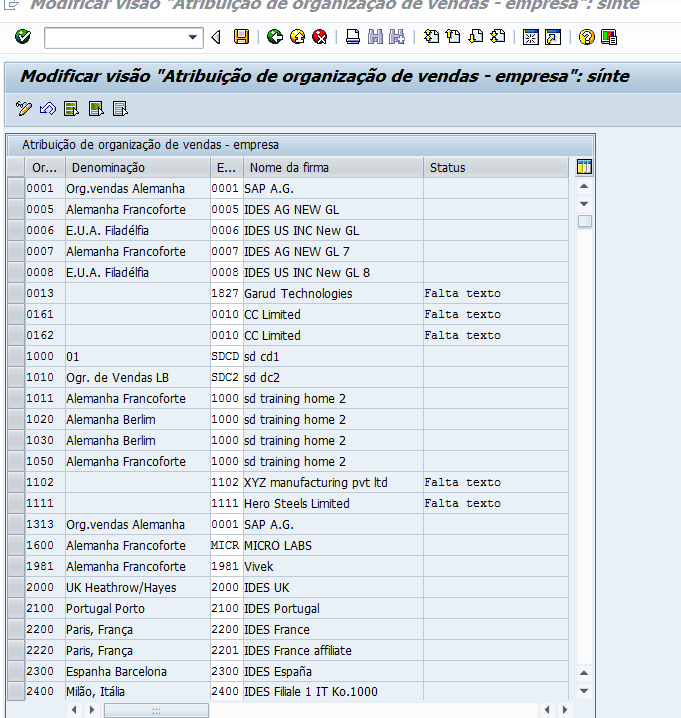Click the top vertical scroll down arrow
Image resolution: width=681 pixels, height=718 pixels.
(x=584, y=204)
